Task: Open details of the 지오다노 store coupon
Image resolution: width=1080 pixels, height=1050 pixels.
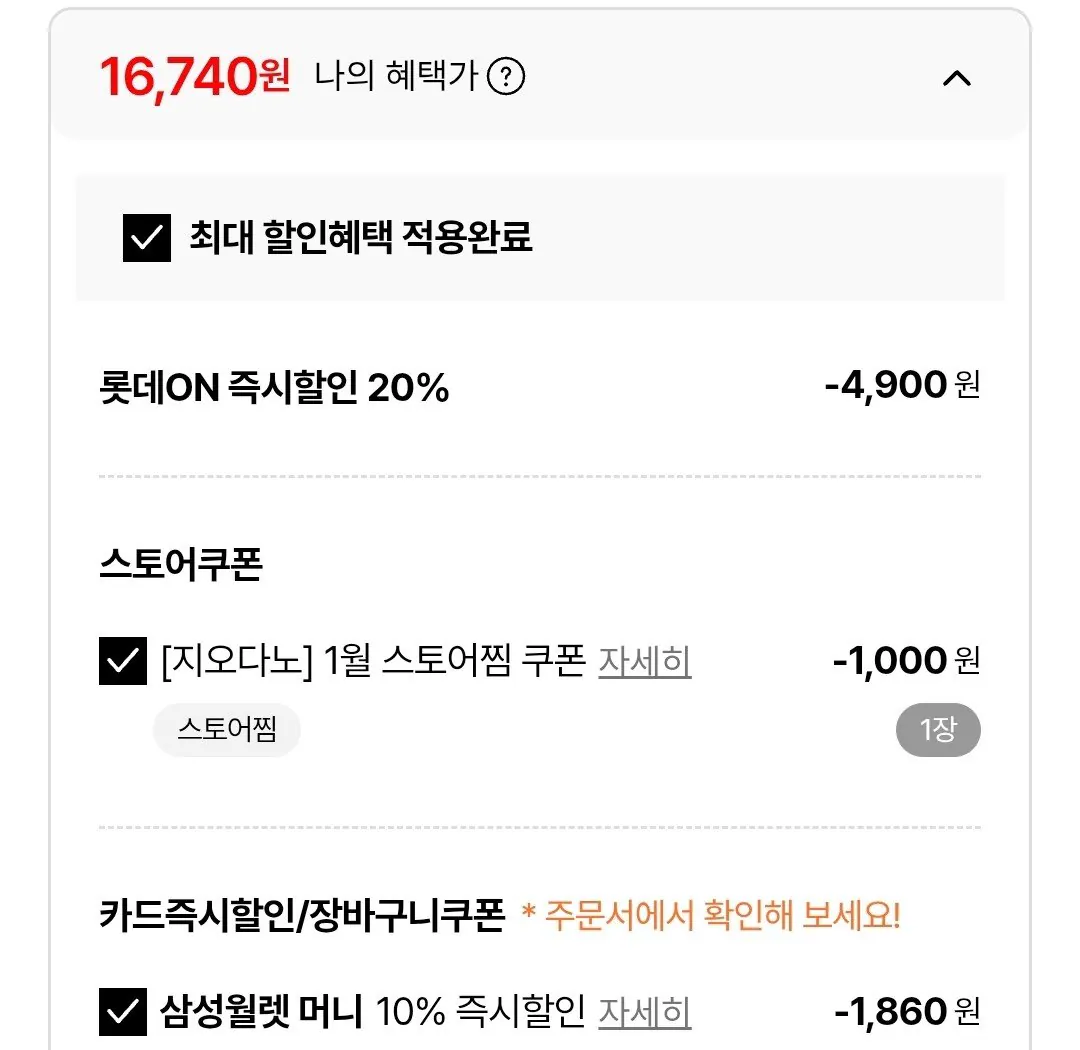Action: click(x=645, y=662)
